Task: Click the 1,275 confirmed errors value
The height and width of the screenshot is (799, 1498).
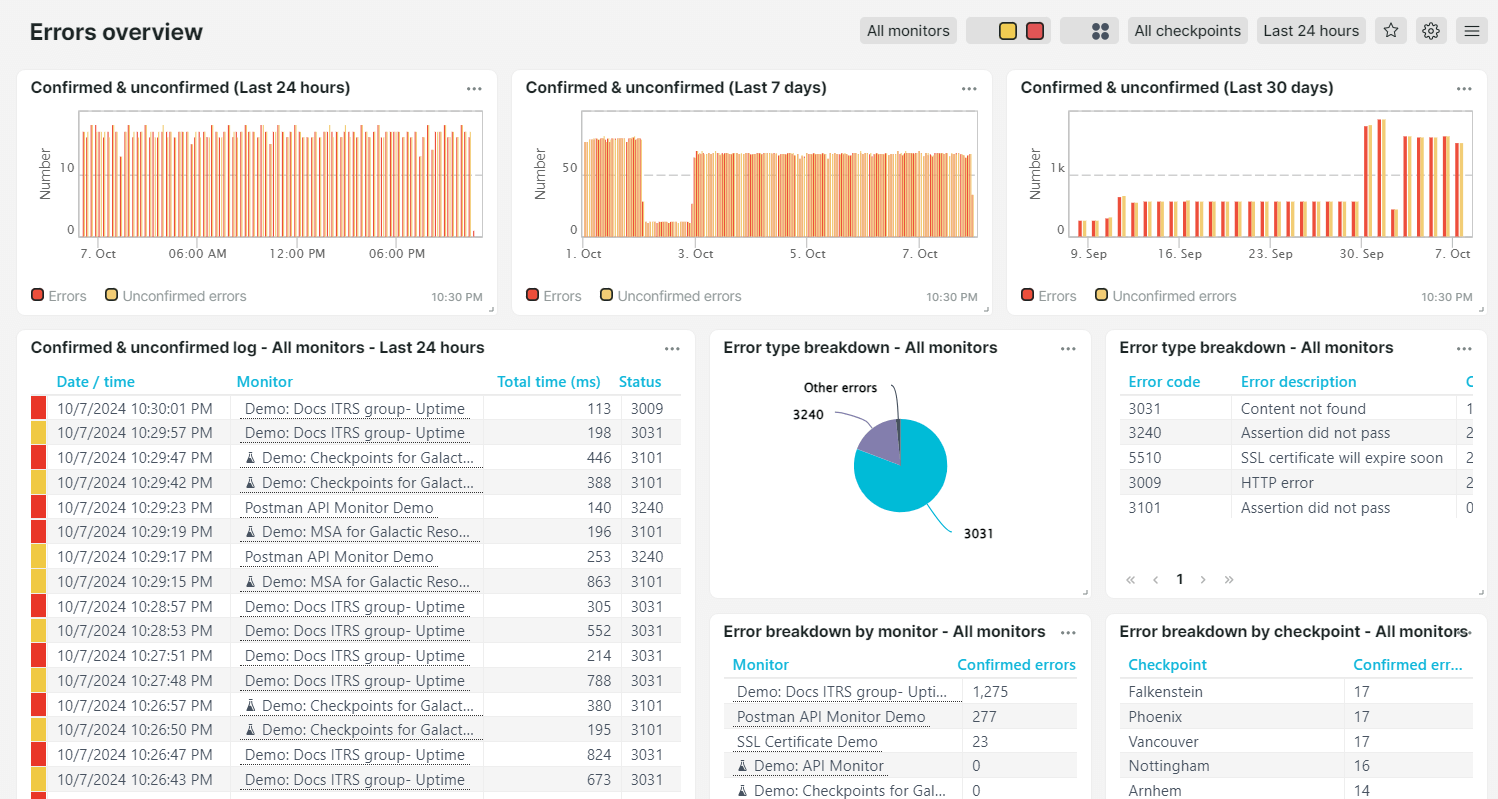Action: (990, 692)
